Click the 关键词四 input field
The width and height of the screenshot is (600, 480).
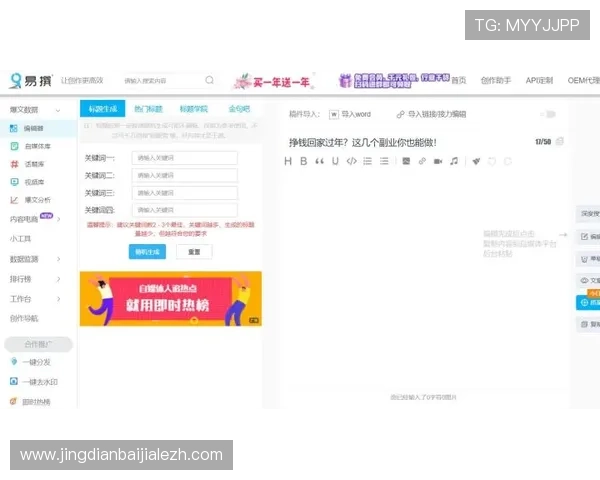tap(185, 210)
